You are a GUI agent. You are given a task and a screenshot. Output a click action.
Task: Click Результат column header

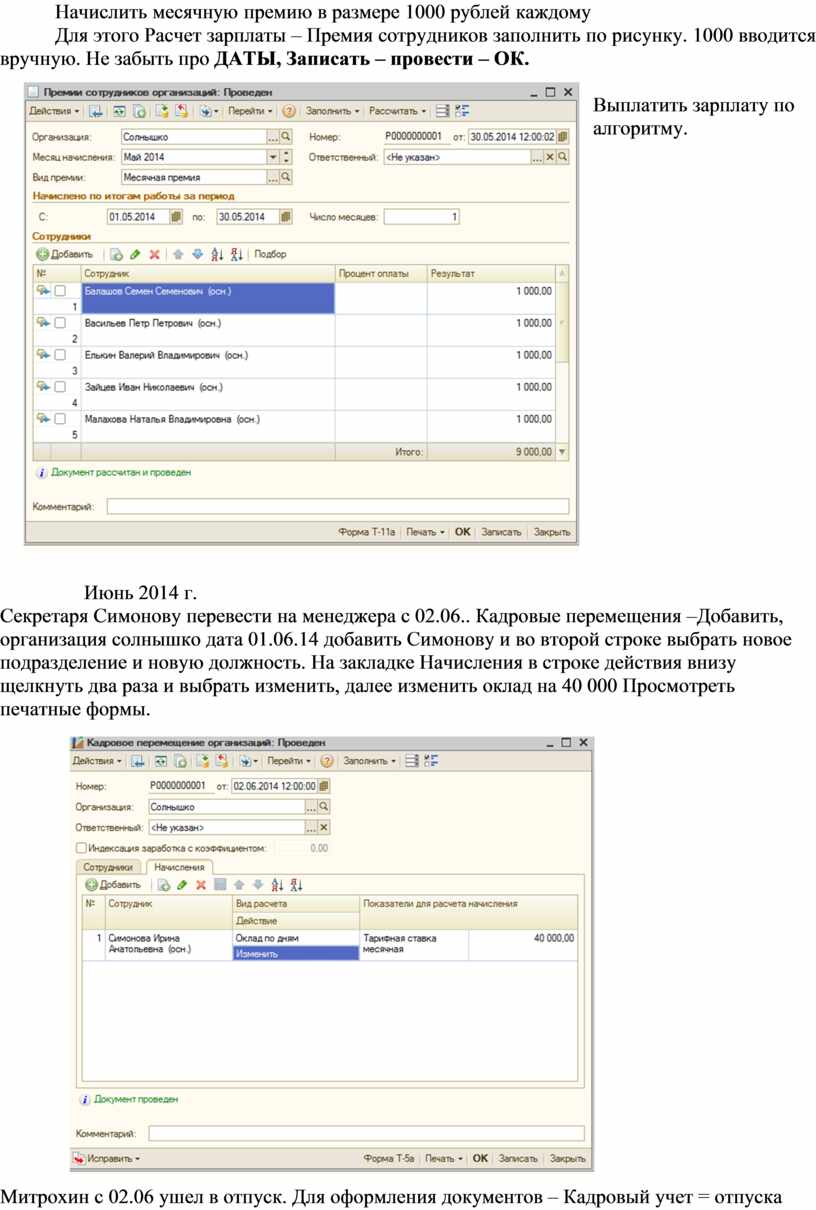490,273
